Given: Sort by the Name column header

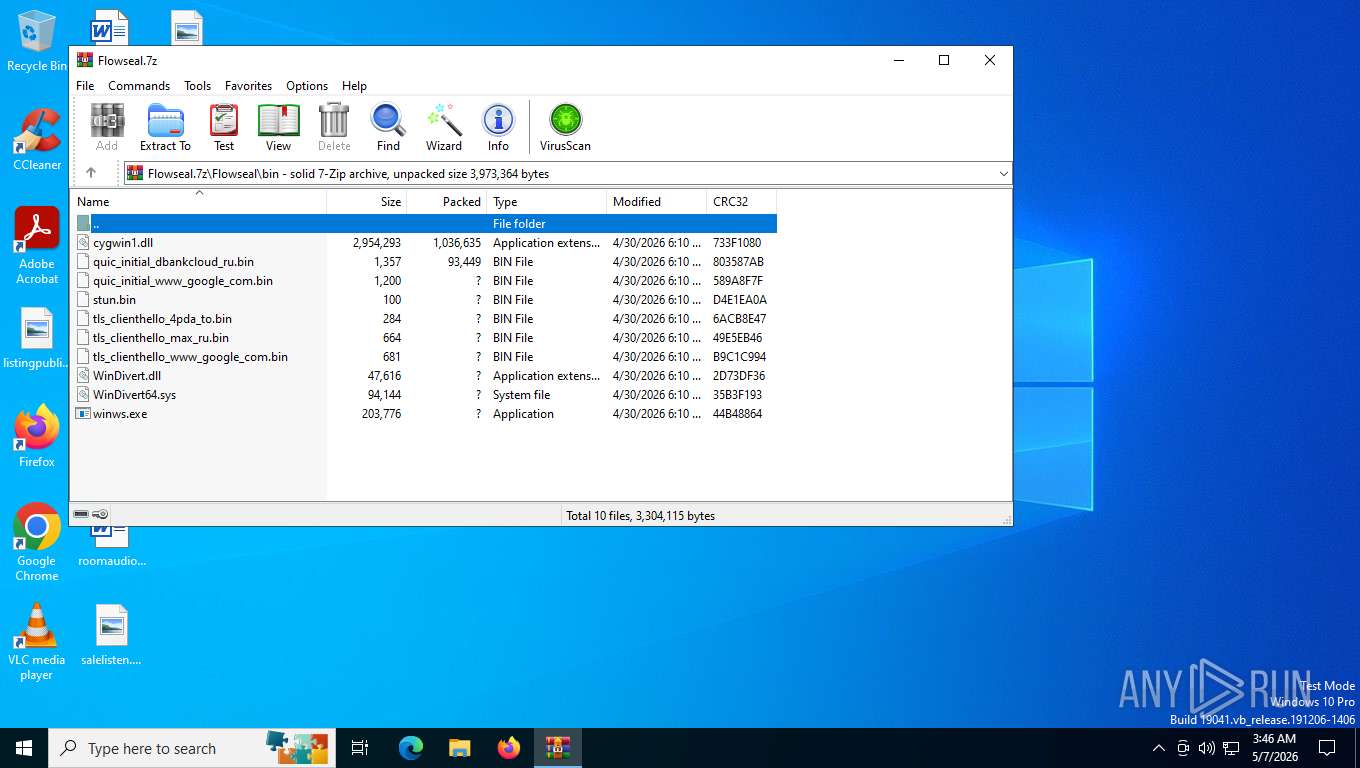Looking at the screenshot, I should (x=198, y=201).
